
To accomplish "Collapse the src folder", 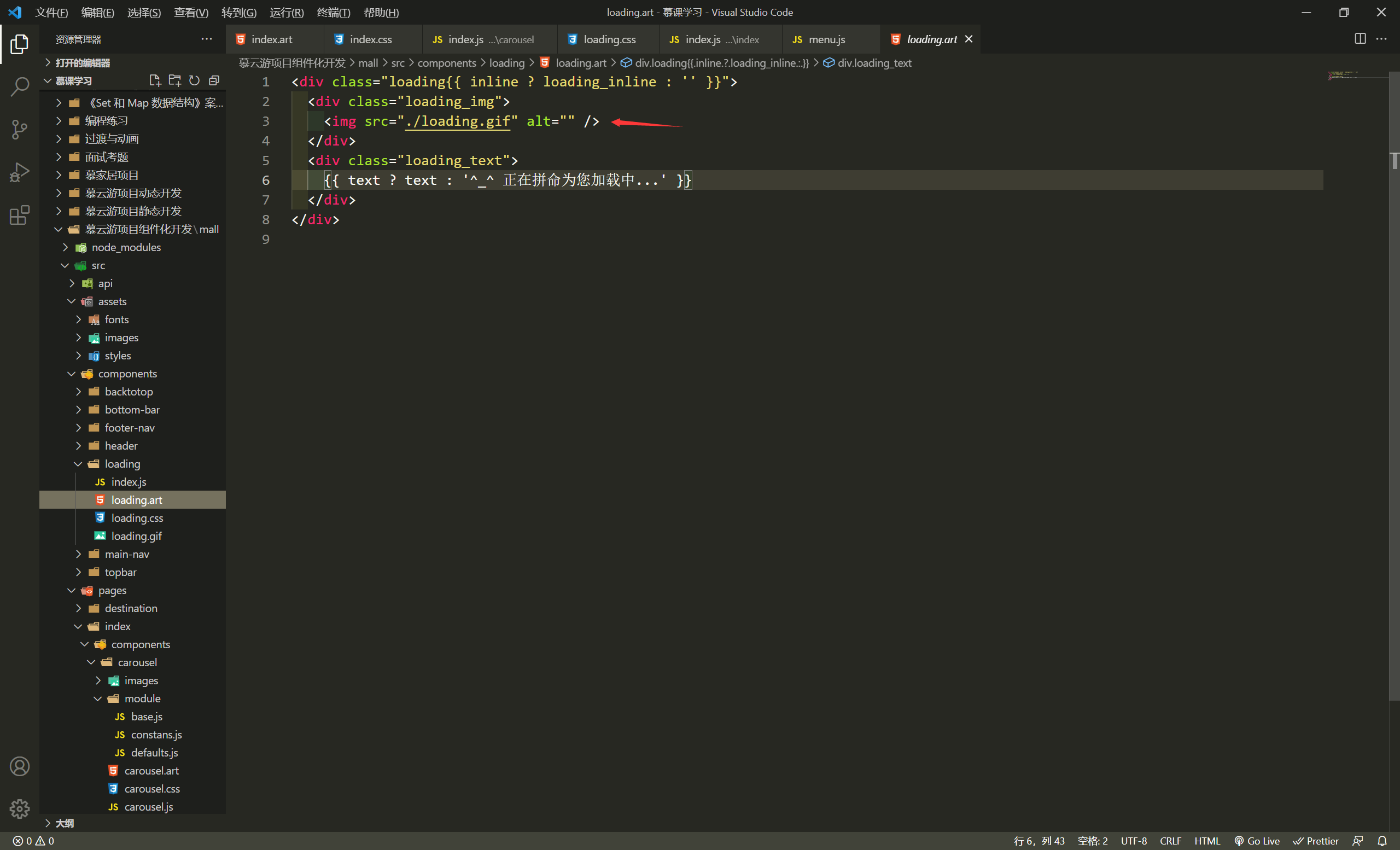I will pyautogui.click(x=98, y=265).
